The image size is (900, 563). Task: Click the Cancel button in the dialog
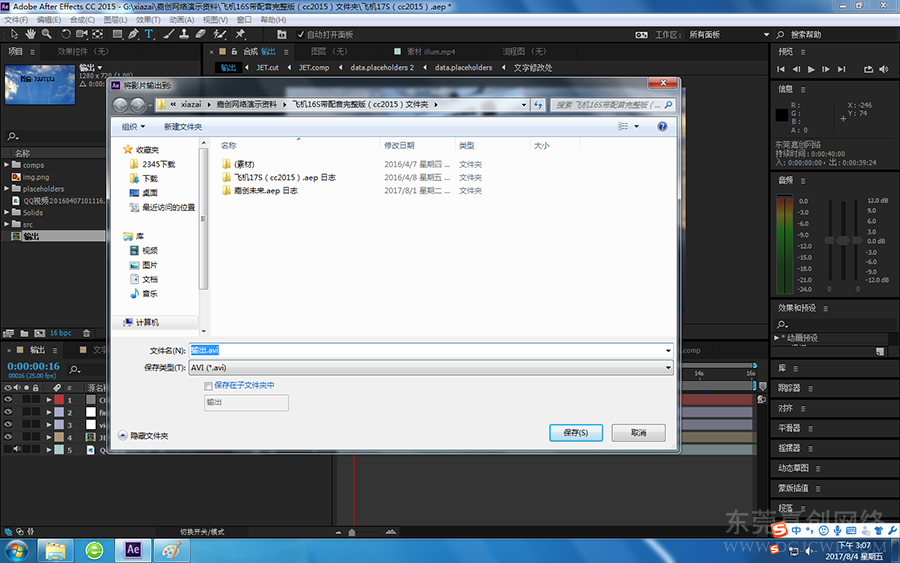(638, 433)
